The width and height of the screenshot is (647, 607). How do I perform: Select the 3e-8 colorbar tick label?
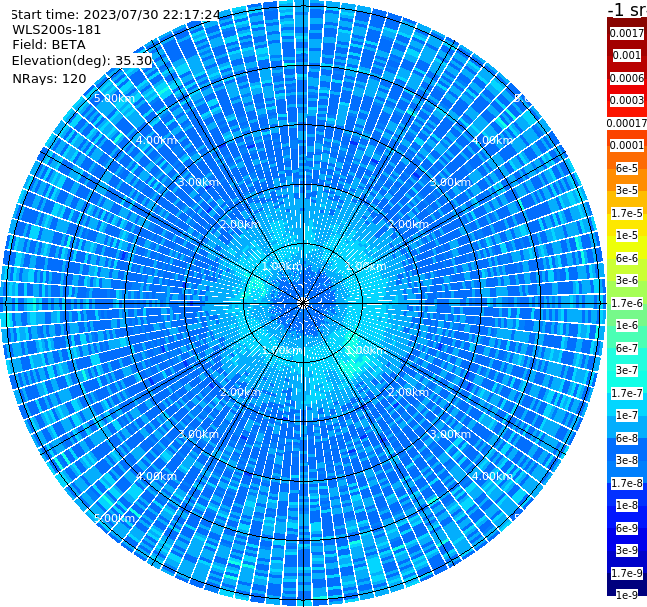(627, 460)
